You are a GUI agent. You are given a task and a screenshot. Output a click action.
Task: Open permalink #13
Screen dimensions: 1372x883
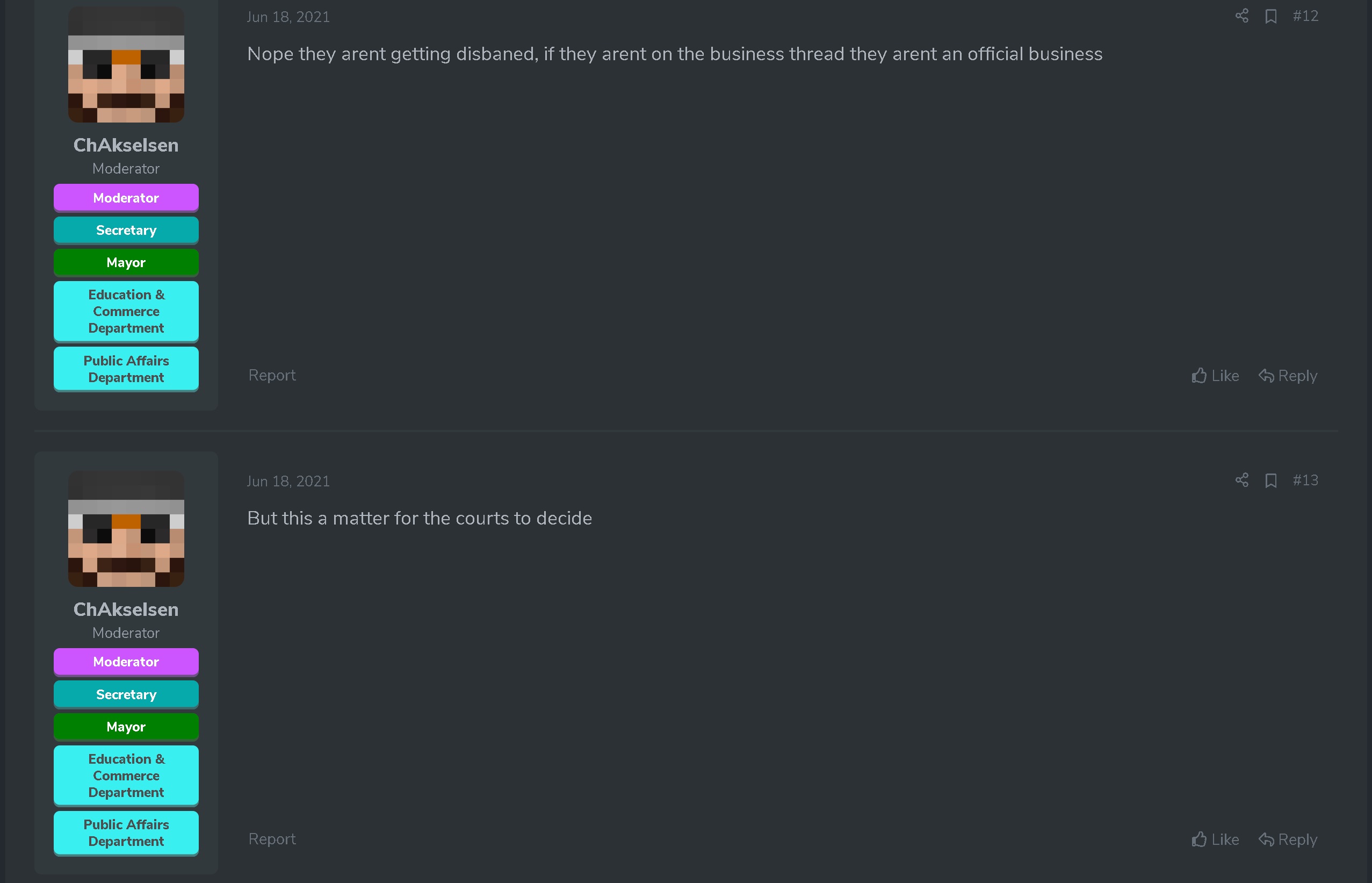1305,480
